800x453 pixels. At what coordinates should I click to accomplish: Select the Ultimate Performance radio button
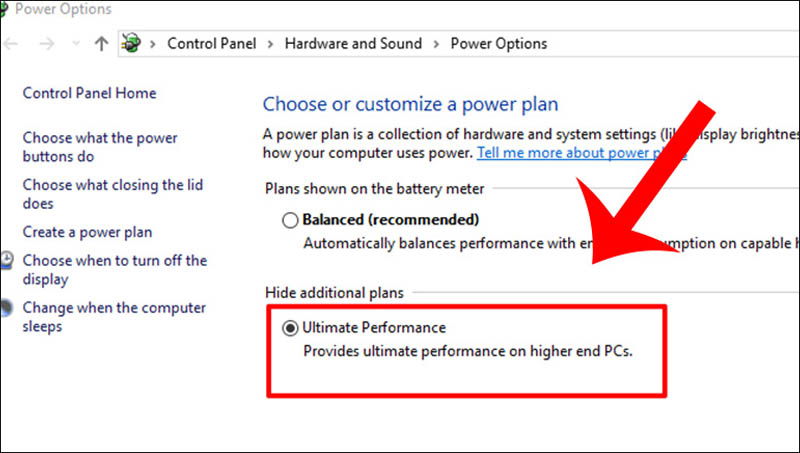(291, 327)
